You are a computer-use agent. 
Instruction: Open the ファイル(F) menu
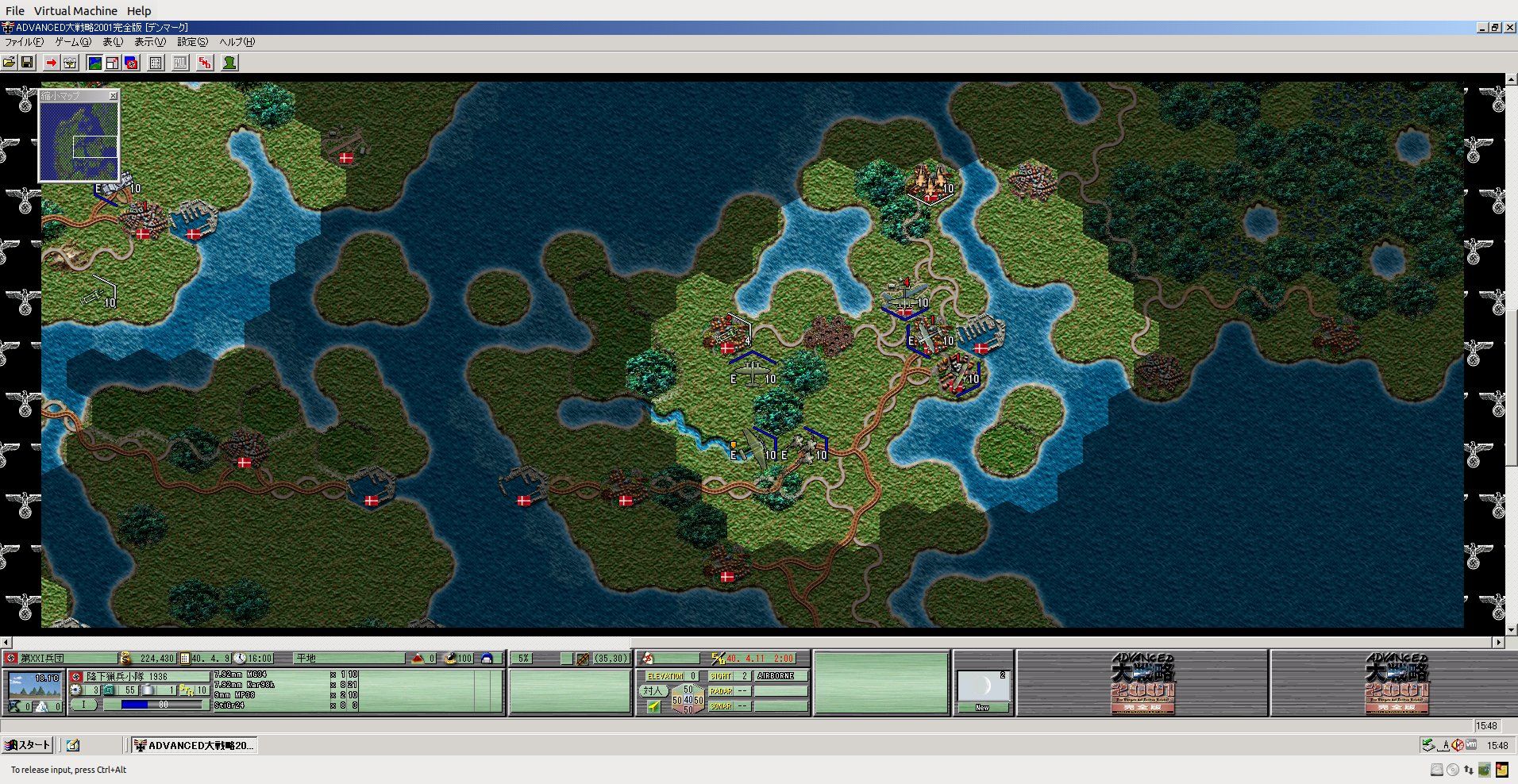pos(25,42)
